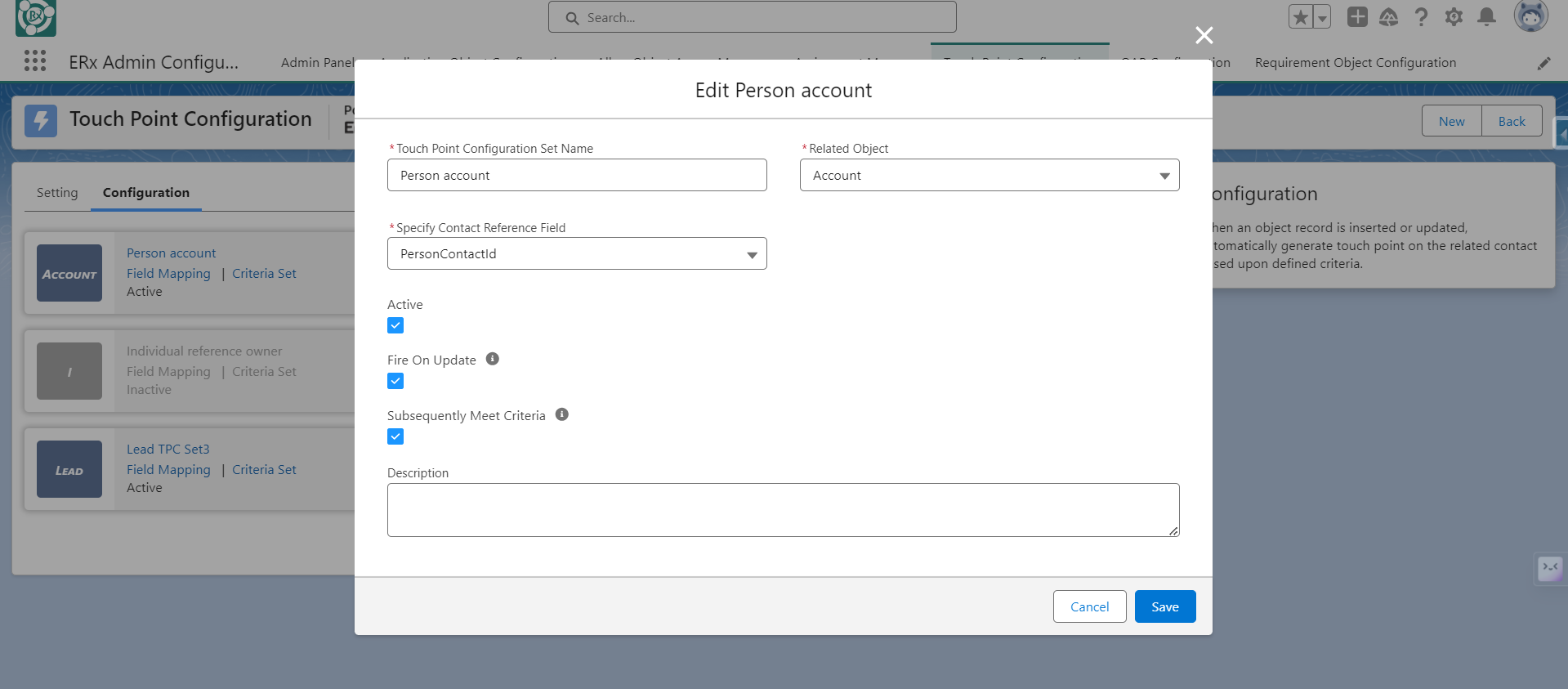Screen dimensions: 1568x689
Task: Open the user avatar profile menu
Action: pyautogui.click(x=1530, y=16)
